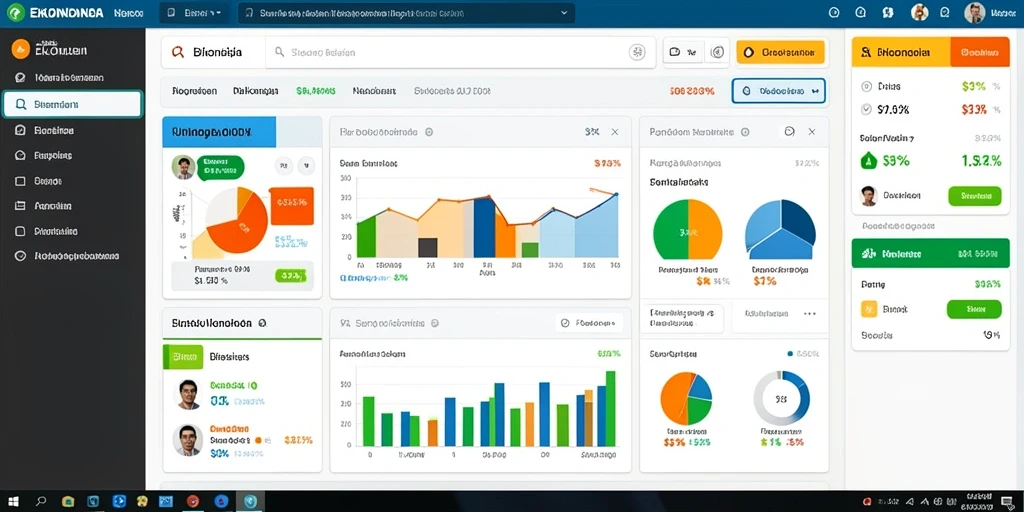Open the user avatar in the top bar

pos(975,13)
